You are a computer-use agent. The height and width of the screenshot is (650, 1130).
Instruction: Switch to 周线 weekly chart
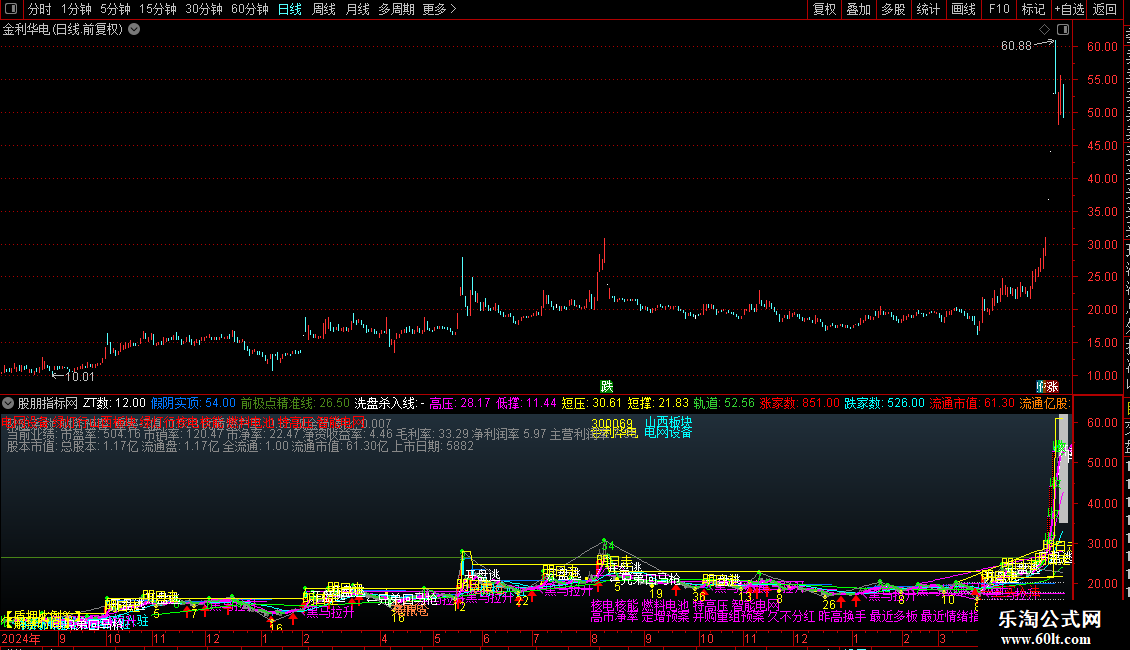pos(324,9)
